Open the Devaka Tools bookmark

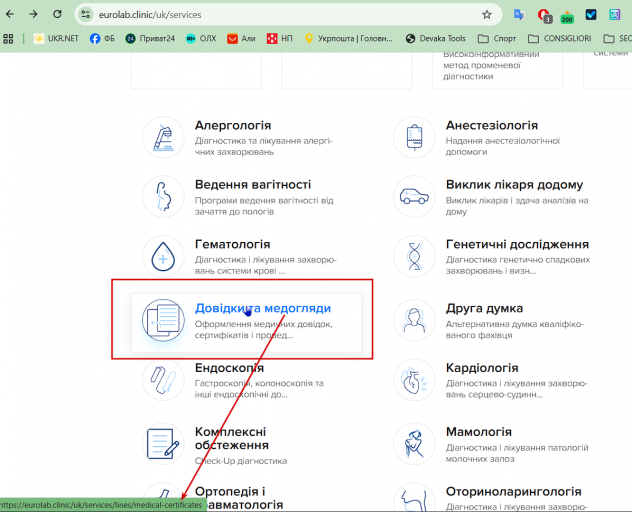click(x=436, y=39)
